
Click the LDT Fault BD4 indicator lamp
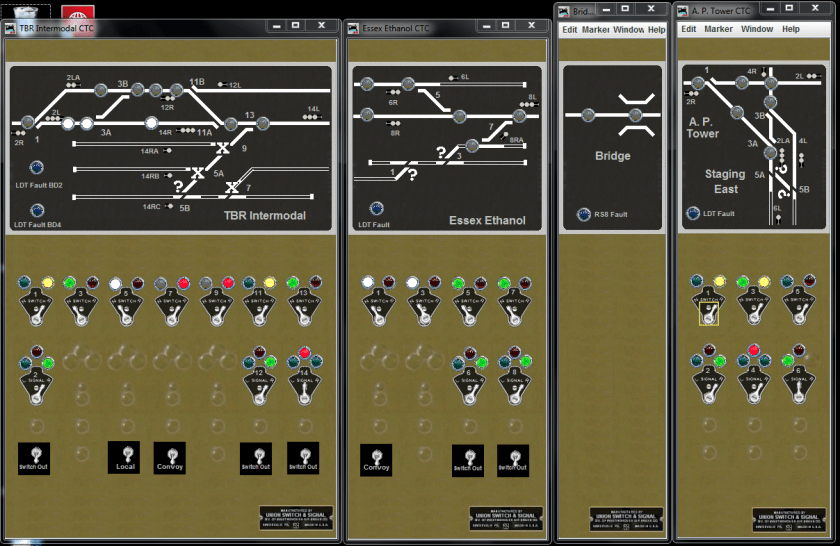click(x=37, y=210)
